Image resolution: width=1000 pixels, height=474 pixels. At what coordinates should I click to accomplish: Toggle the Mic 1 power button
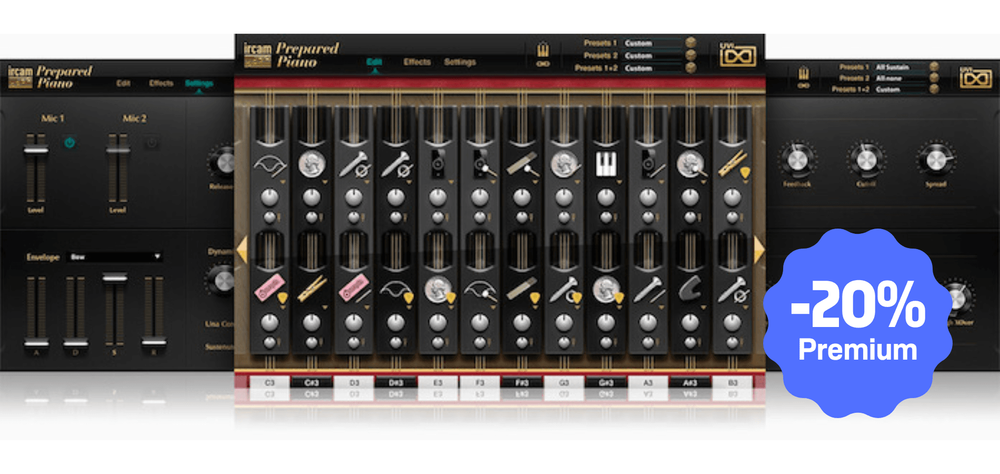[71, 142]
